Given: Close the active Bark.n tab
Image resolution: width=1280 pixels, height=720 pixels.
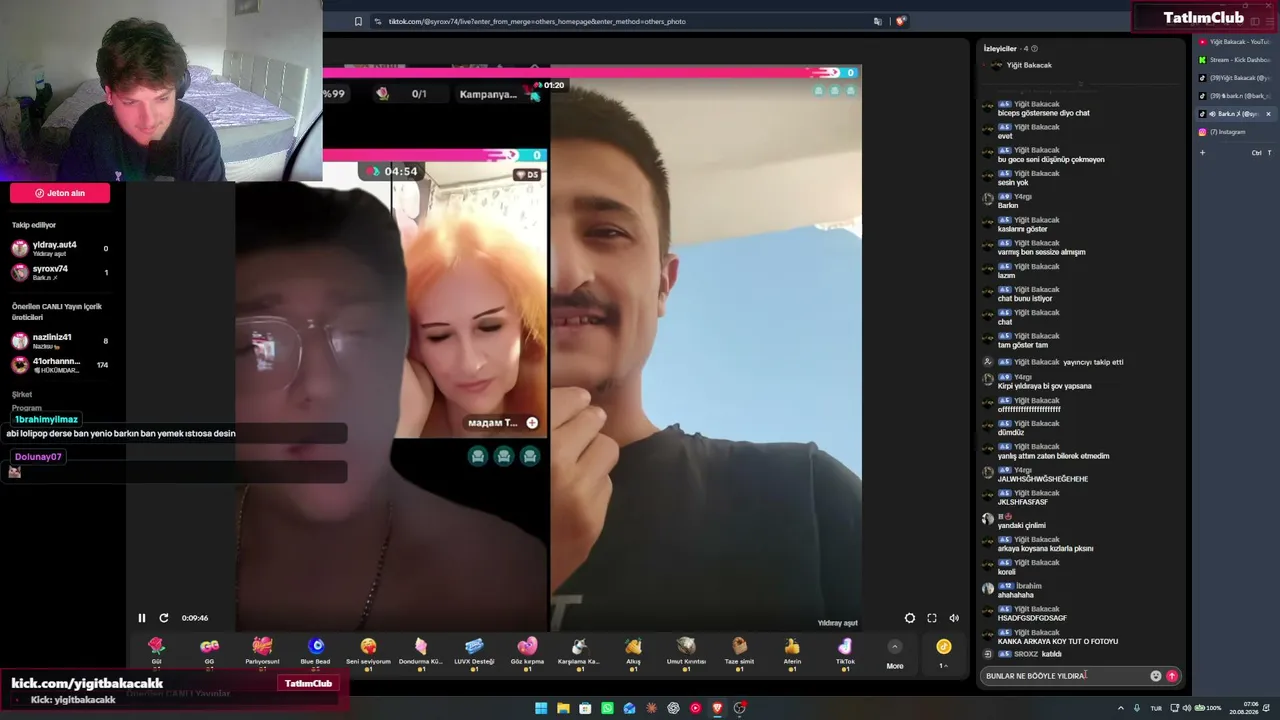Looking at the screenshot, I should [1268, 114].
